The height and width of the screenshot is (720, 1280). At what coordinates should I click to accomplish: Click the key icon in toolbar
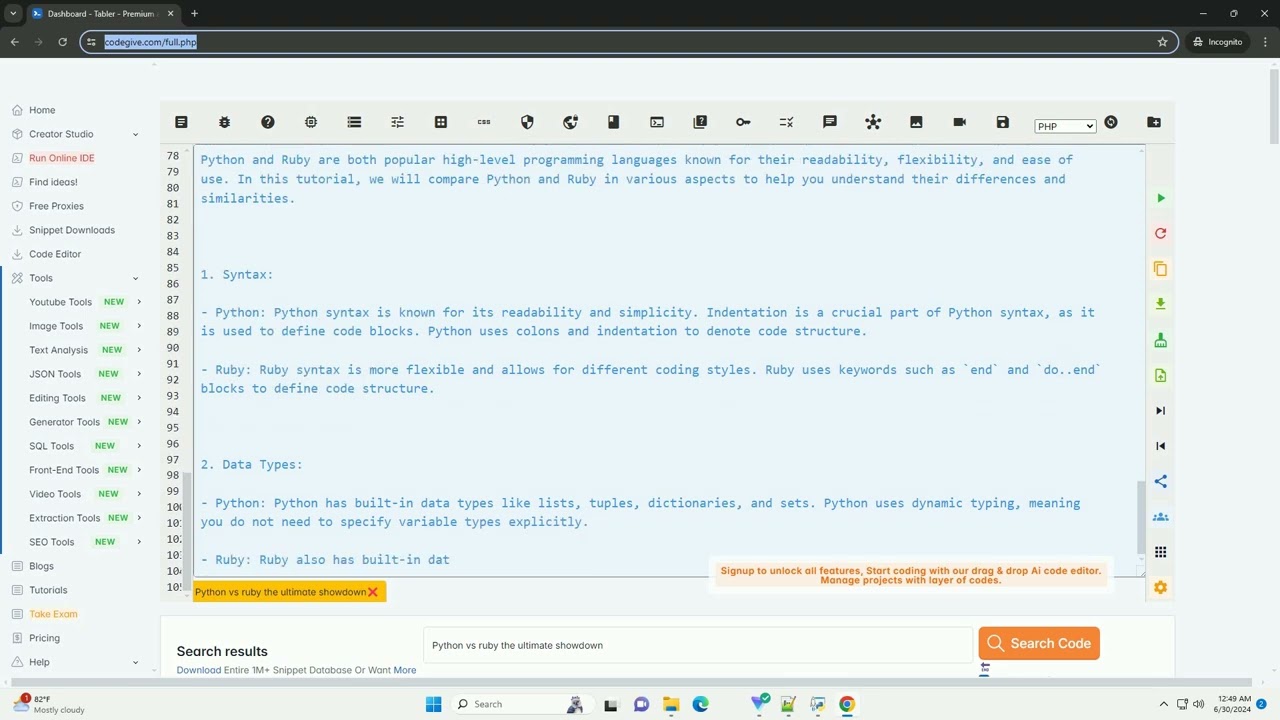click(743, 122)
